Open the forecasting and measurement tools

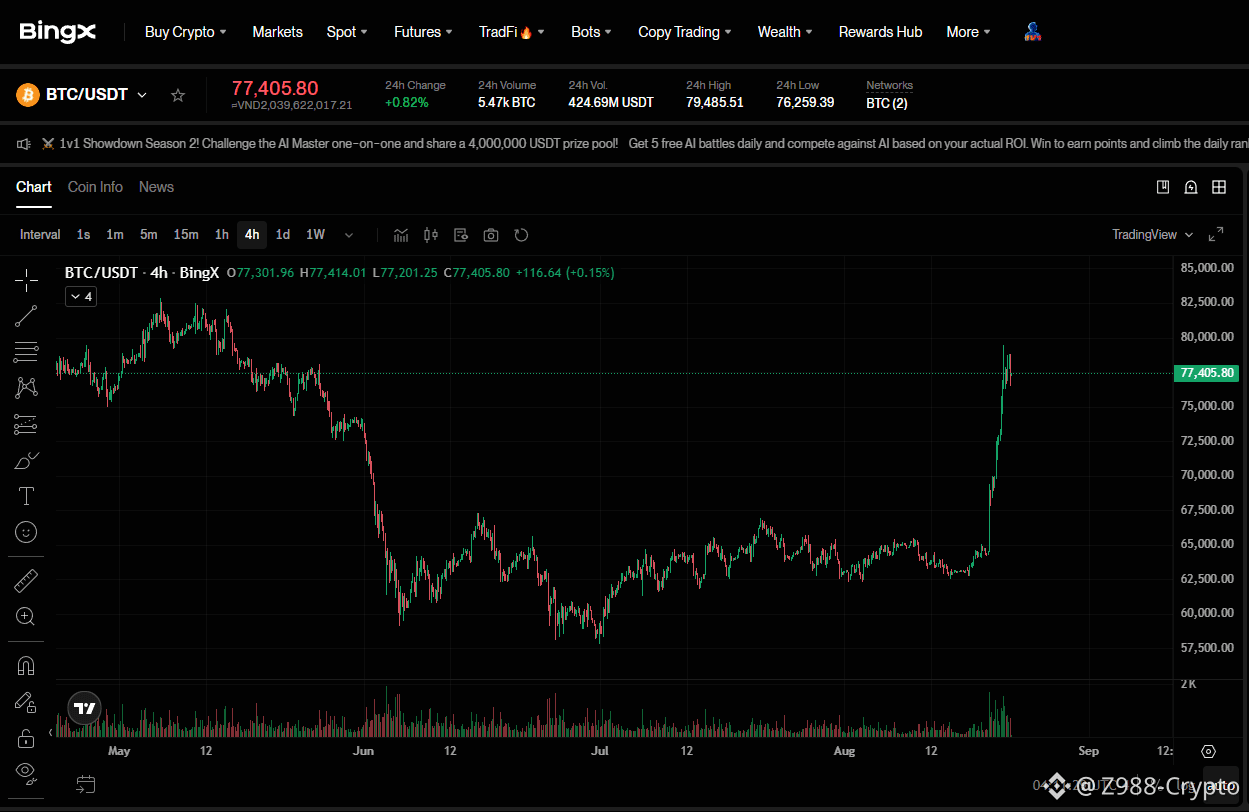click(26, 424)
